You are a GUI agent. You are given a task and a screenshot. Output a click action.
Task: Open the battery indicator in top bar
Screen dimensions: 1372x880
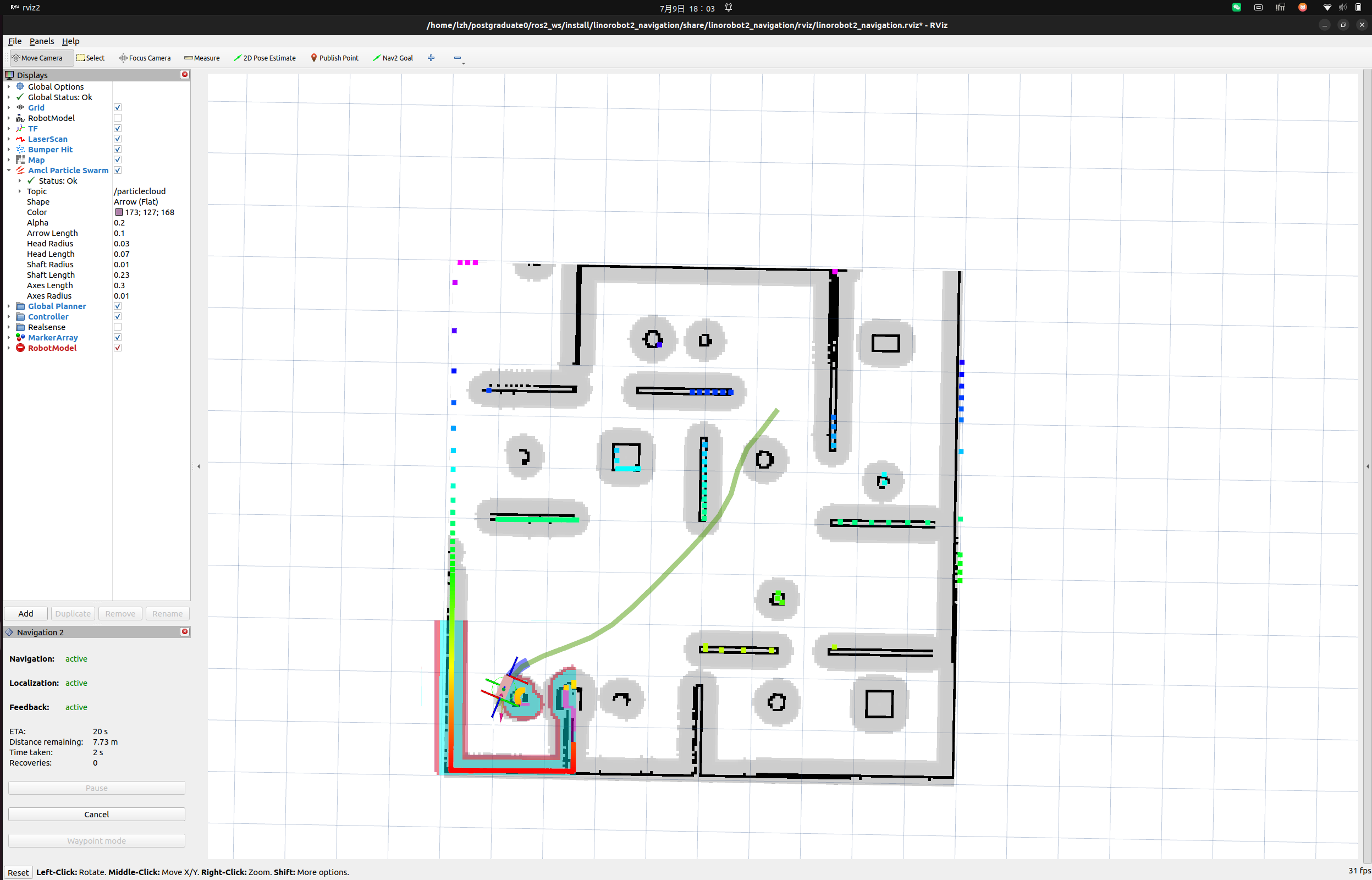1358,8
